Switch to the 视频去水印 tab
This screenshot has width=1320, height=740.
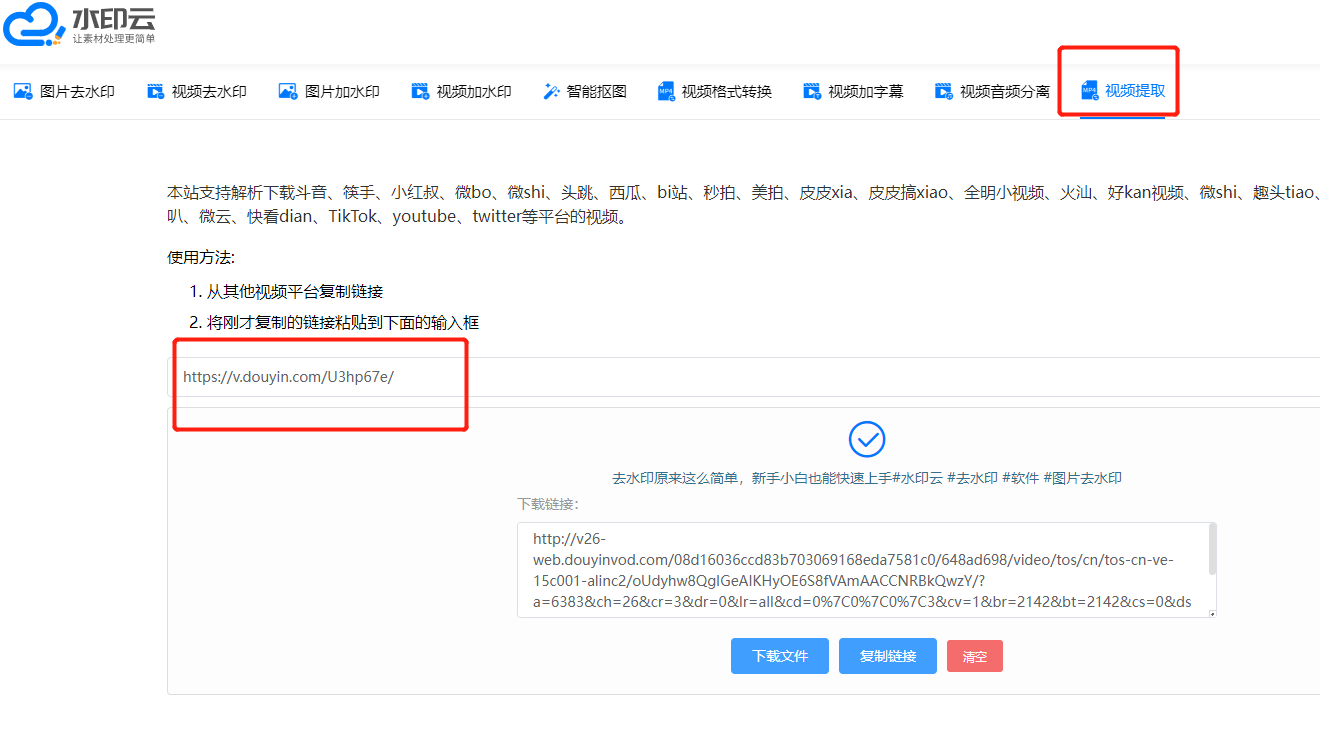coord(197,92)
